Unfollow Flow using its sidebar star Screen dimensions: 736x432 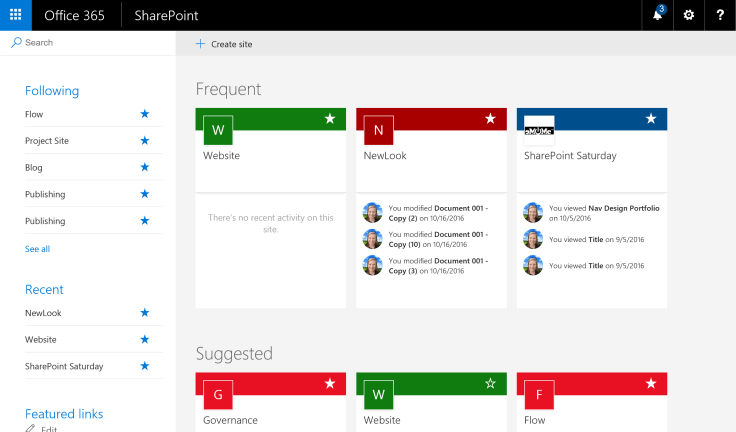point(145,114)
